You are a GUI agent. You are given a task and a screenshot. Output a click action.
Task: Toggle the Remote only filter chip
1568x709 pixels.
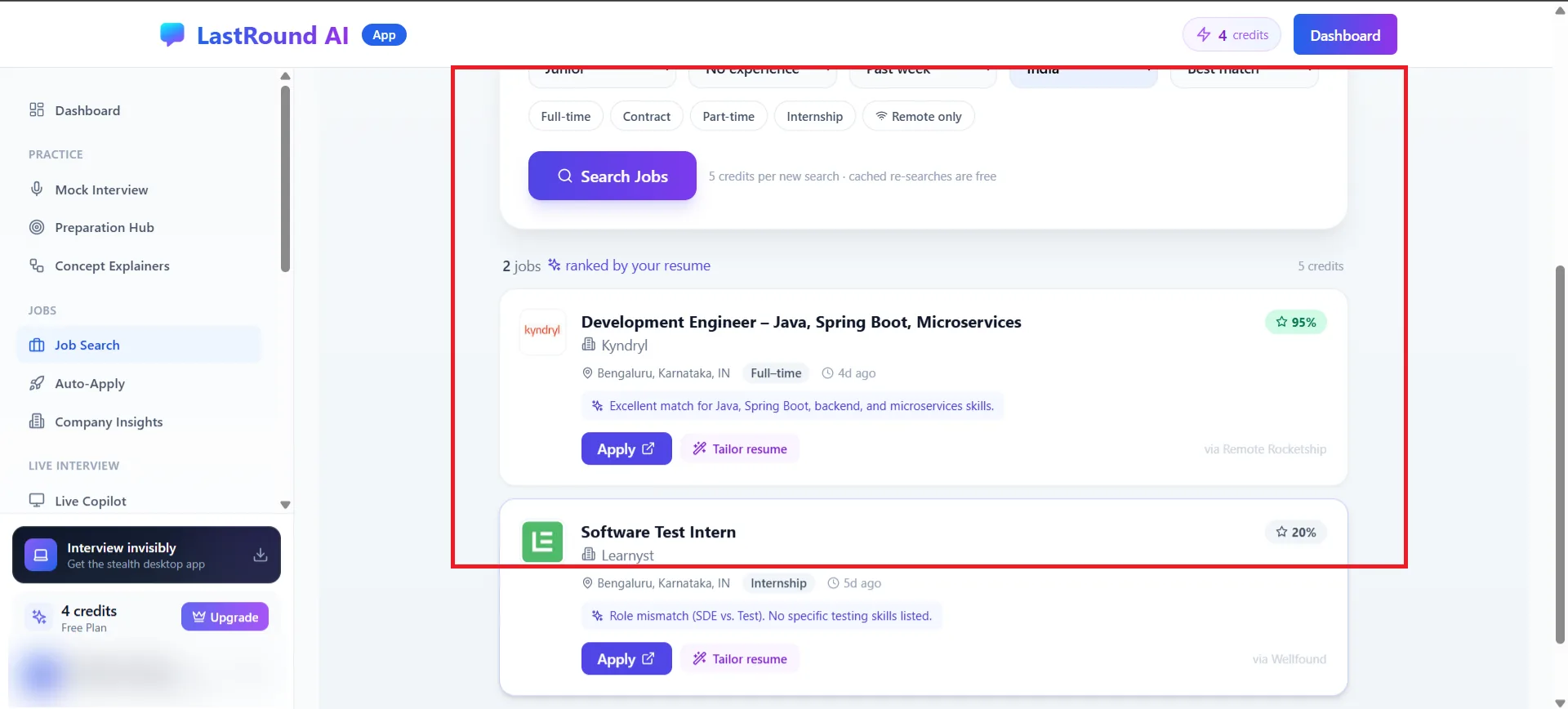click(919, 116)
